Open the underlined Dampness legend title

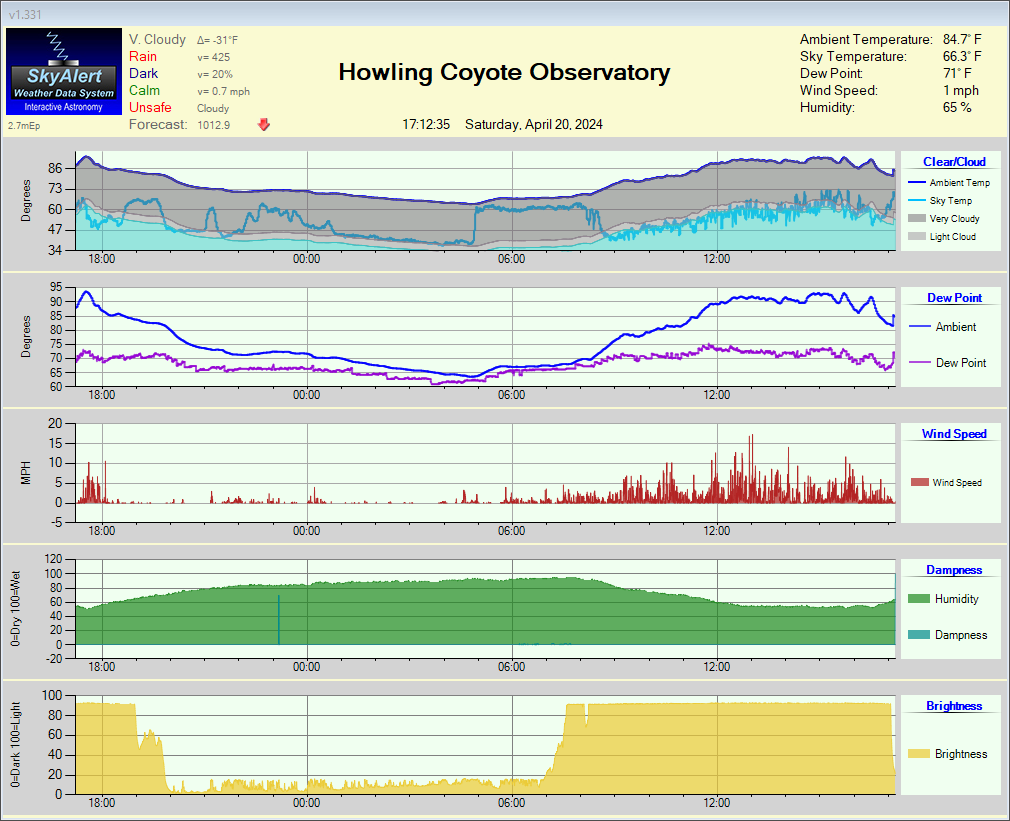pyautogui.click(x=953, y=570)
